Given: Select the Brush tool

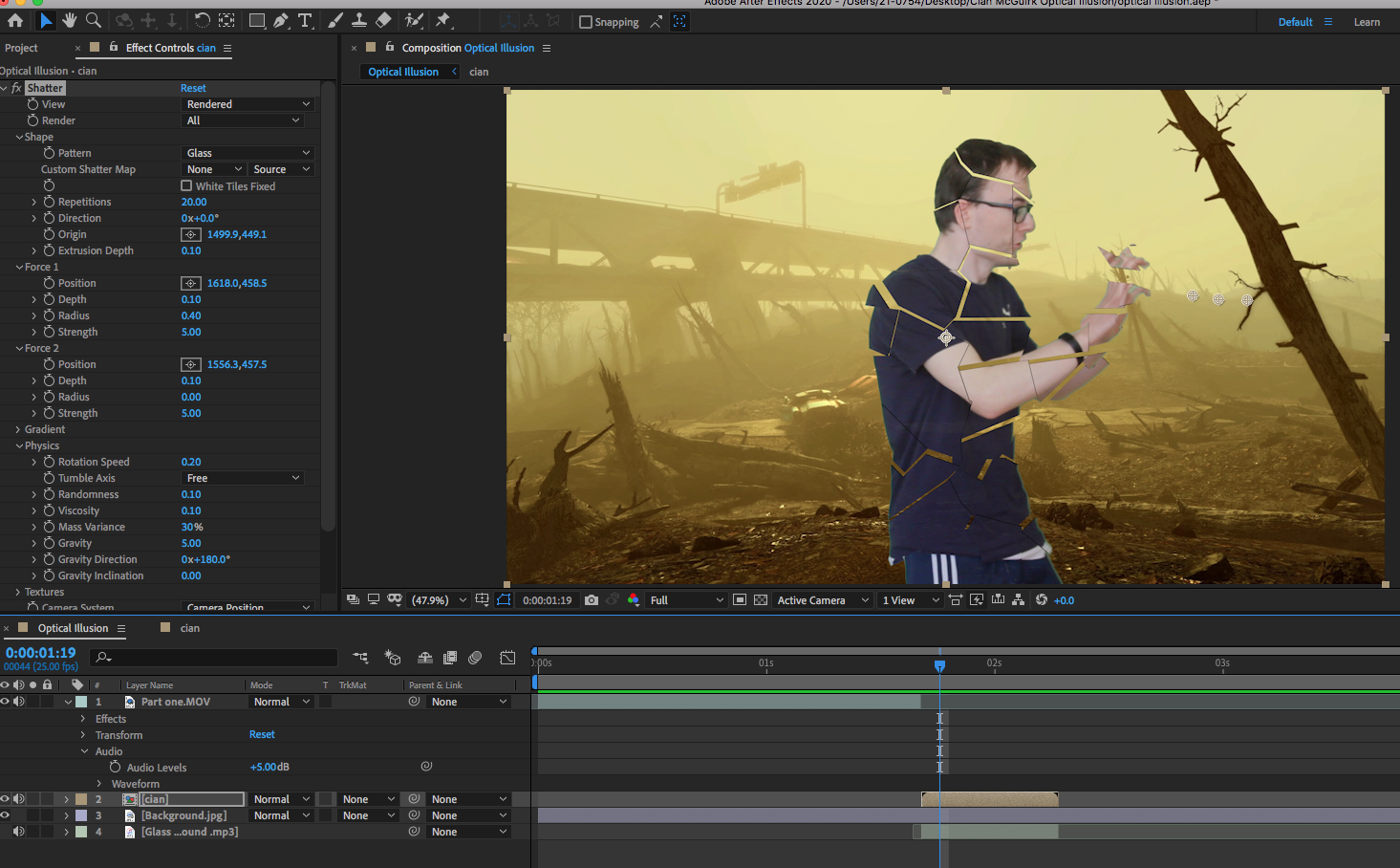Looking at the screenshot, I should (335, 20).
